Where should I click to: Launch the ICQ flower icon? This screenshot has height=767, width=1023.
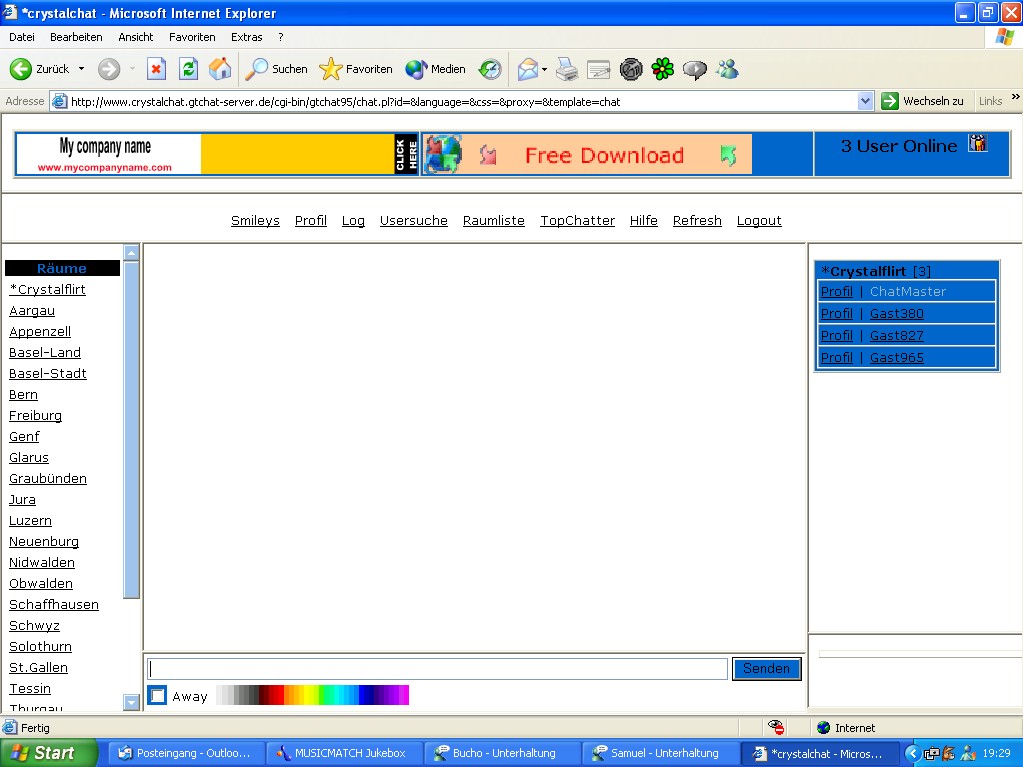[662, 69]
